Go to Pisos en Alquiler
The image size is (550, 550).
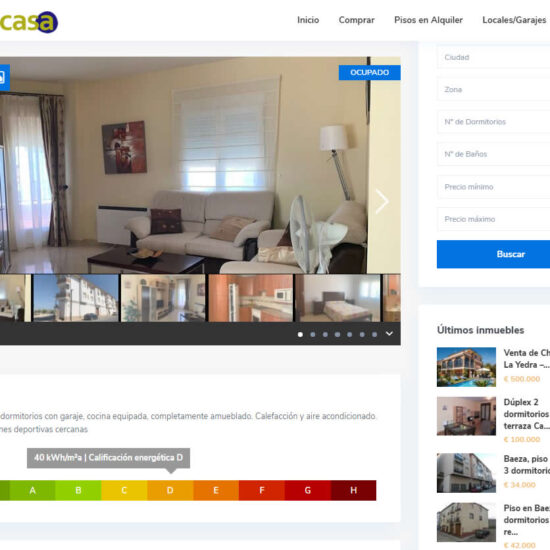pos(428,20)
